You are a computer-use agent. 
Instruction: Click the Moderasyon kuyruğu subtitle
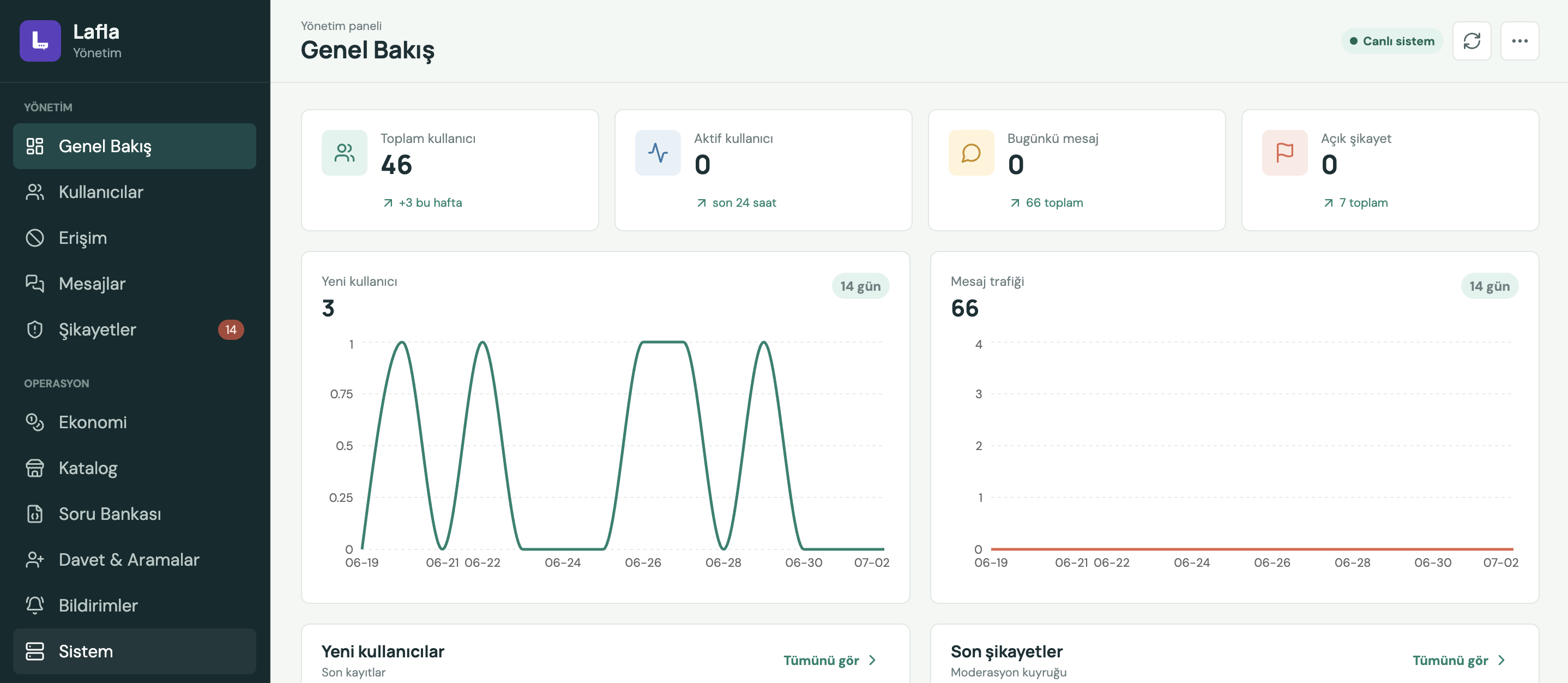point(1008,672)
